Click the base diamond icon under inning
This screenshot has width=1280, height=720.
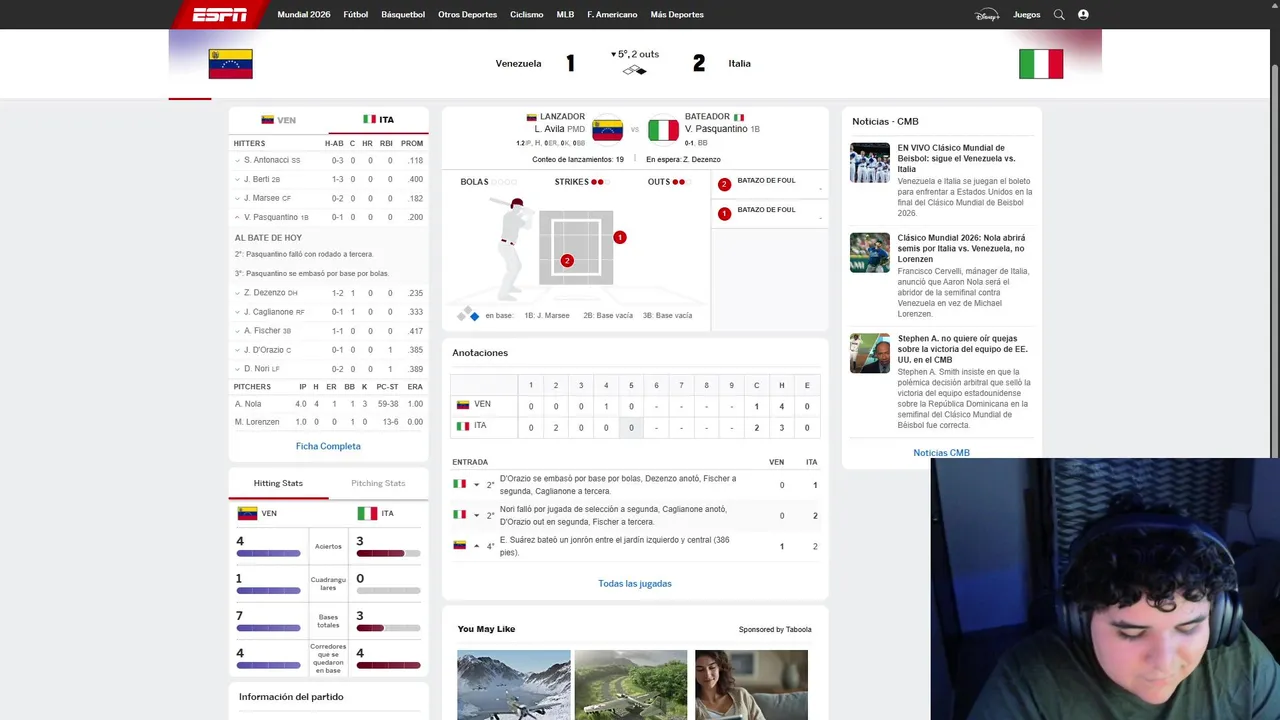point(635,70)
